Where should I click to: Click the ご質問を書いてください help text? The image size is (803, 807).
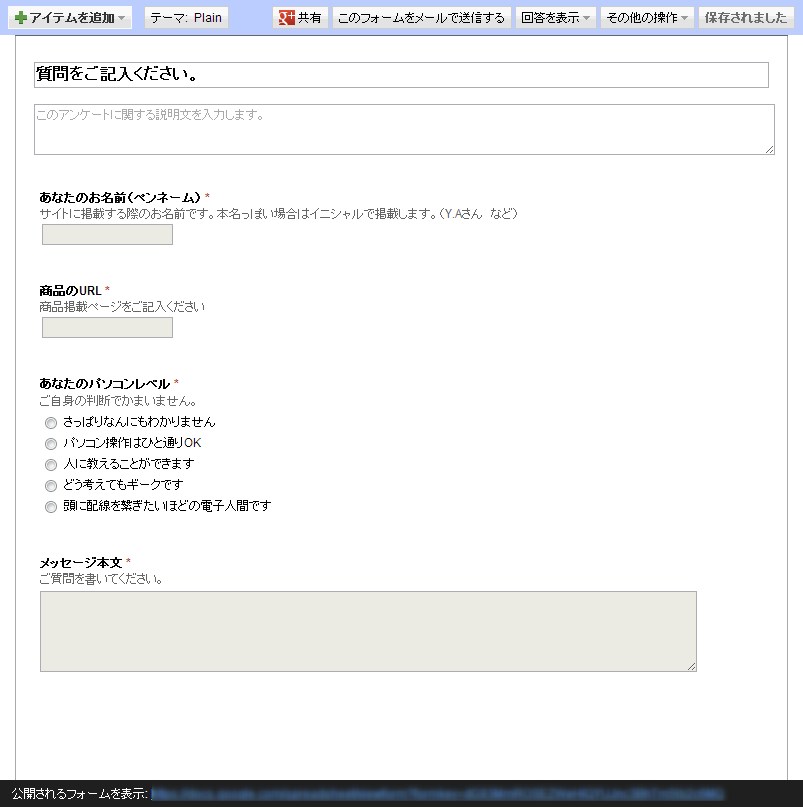point(101,578)
